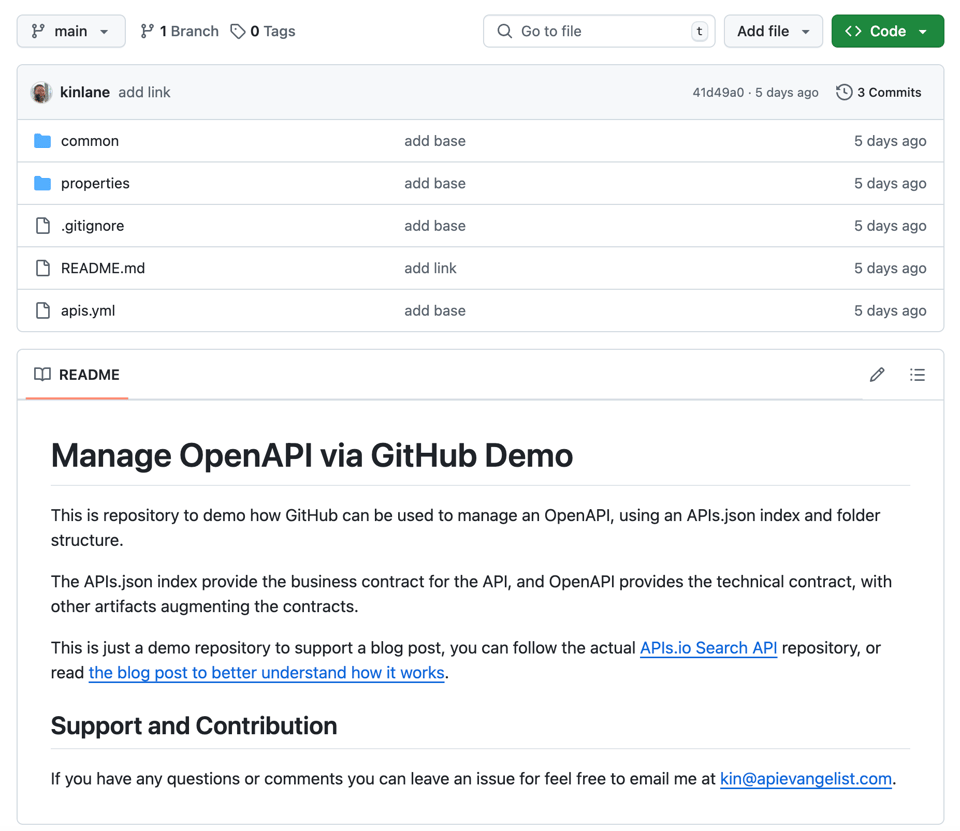The width and height of the screenshot is (960, 831).
Task: Click the properties folder icon
Action: (x=42, y=183)
